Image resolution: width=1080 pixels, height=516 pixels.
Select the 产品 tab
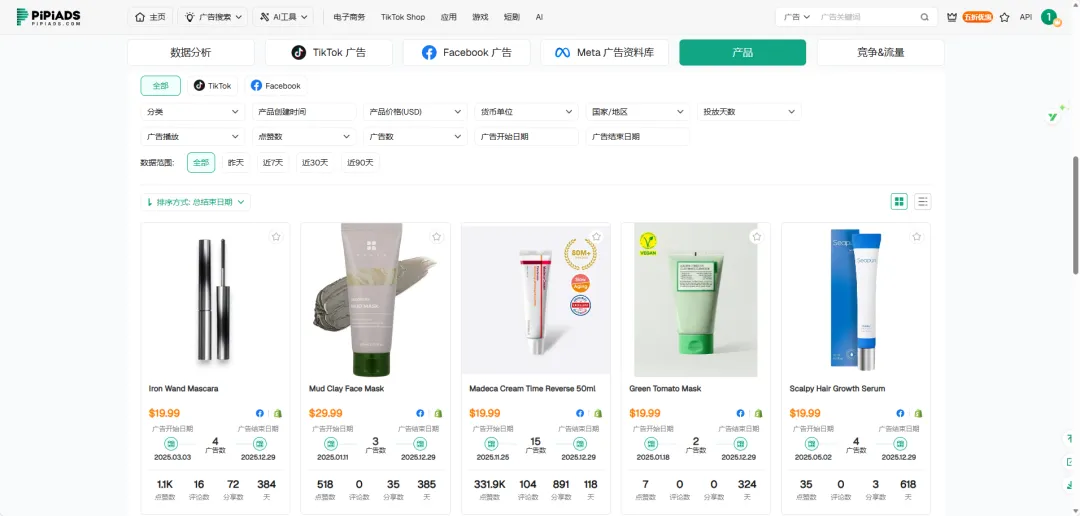click(x=742, y=52)
